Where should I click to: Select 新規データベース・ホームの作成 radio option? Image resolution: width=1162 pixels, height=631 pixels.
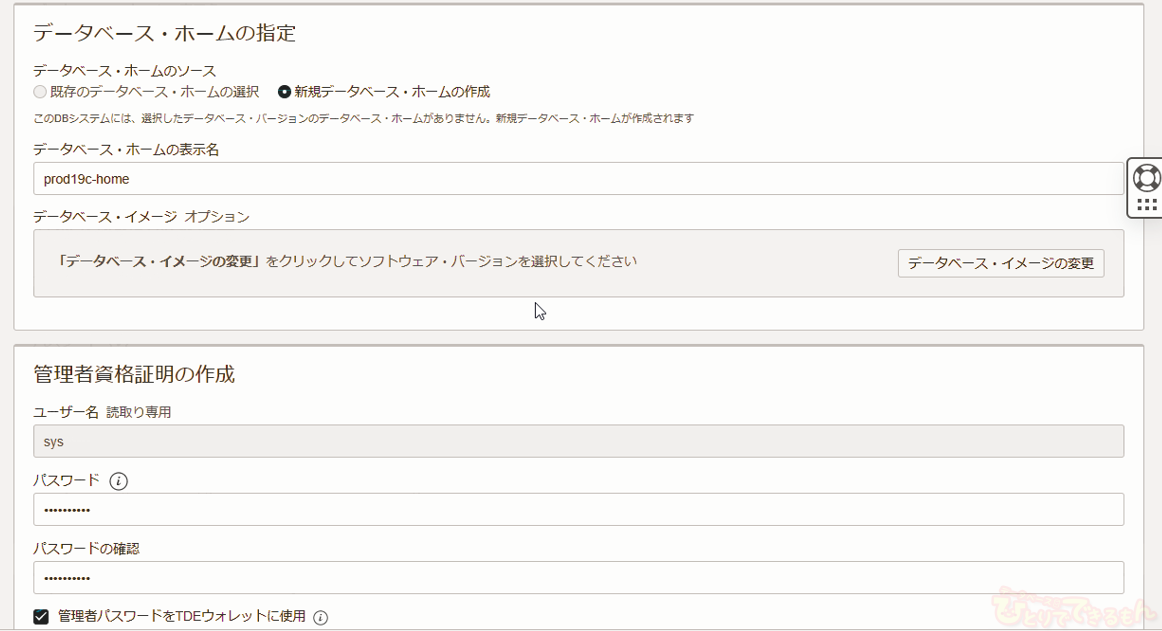[285, 92]
